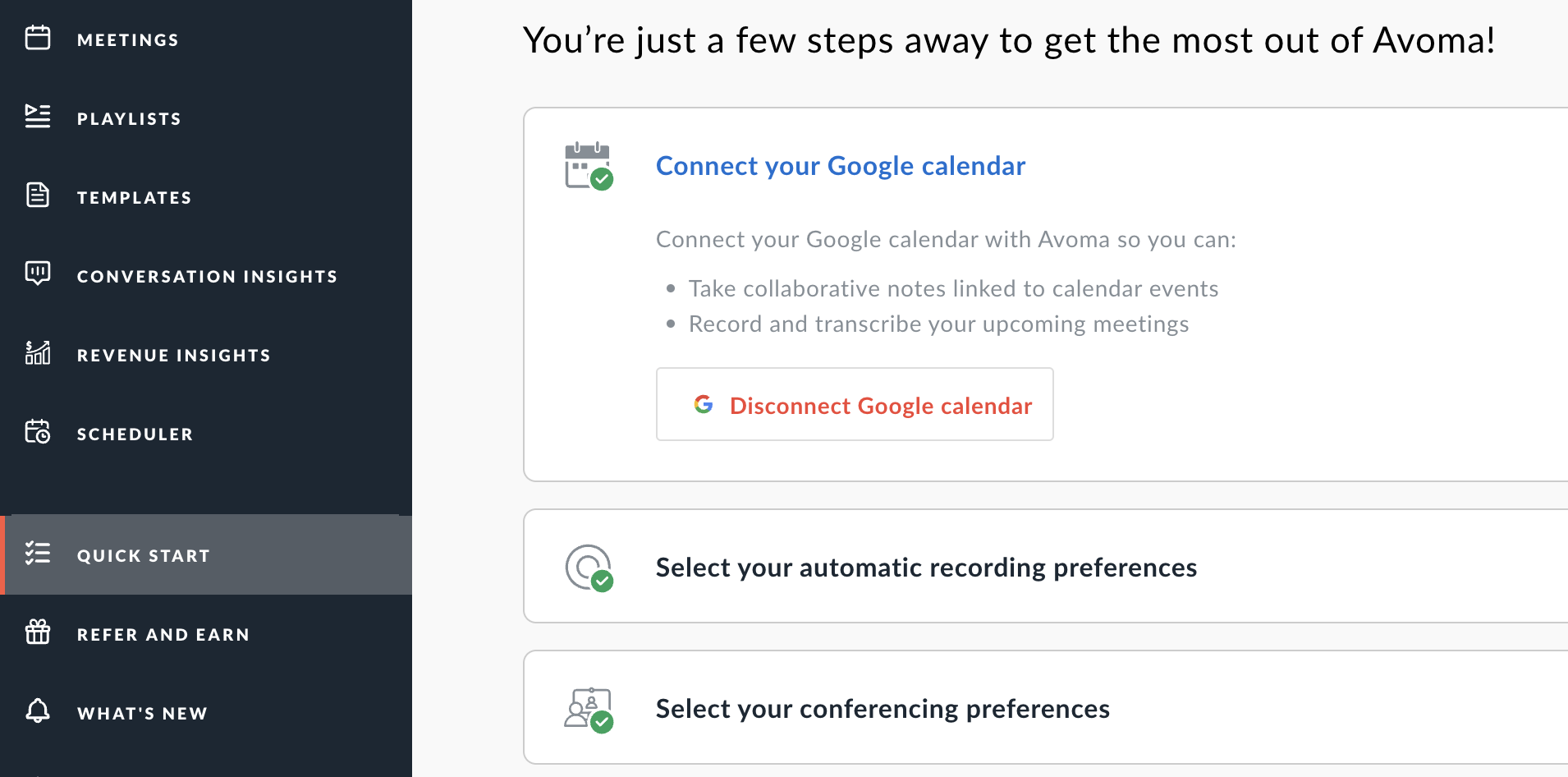Select the Refer and Earn gift icon
This screenshot has height=777, width=1568.
point(38,632)
